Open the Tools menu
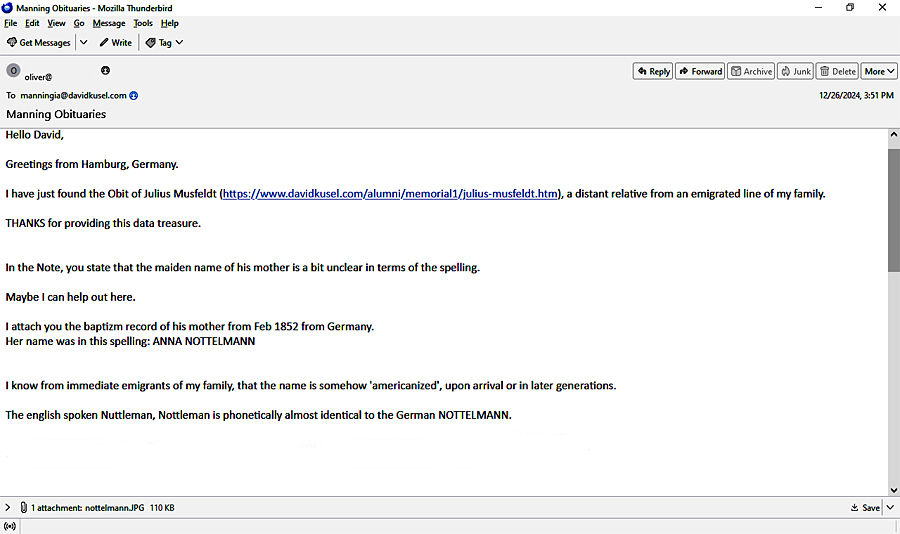This screenshot has height=534, width=900. [x=143, y=23]
